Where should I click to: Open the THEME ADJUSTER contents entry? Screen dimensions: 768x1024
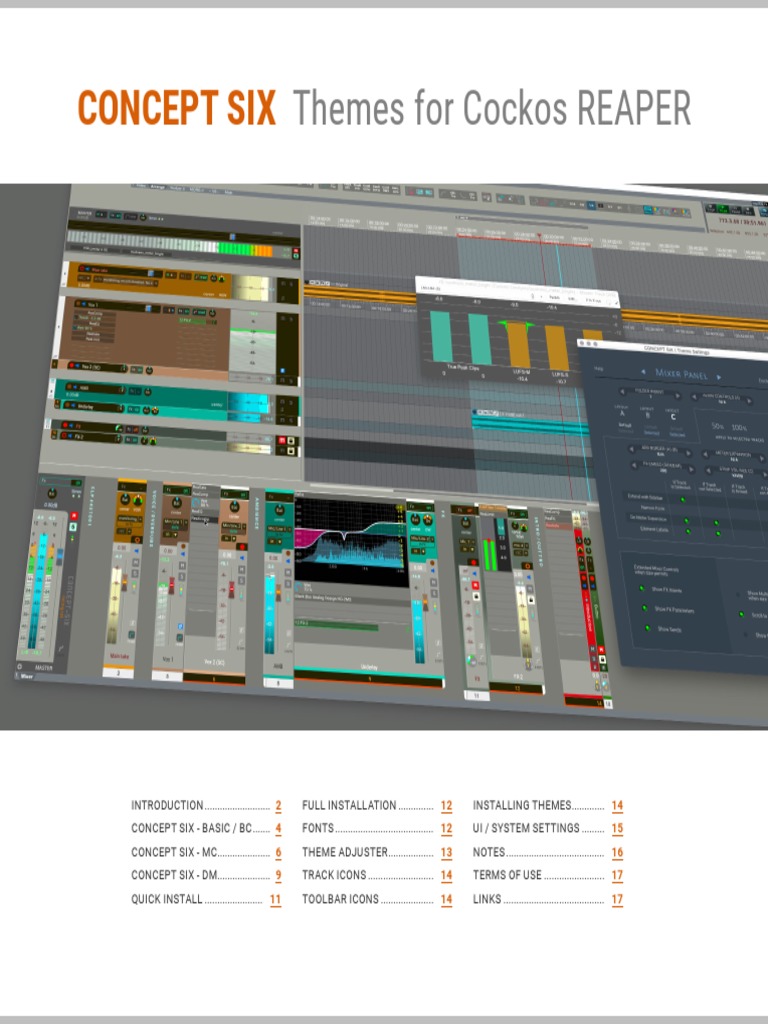click(x=377, y=852)
